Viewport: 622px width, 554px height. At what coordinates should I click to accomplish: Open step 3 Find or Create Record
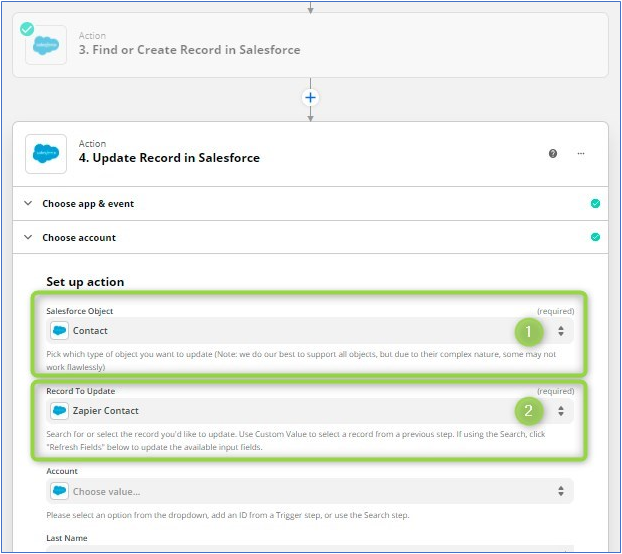coord(310,45)
